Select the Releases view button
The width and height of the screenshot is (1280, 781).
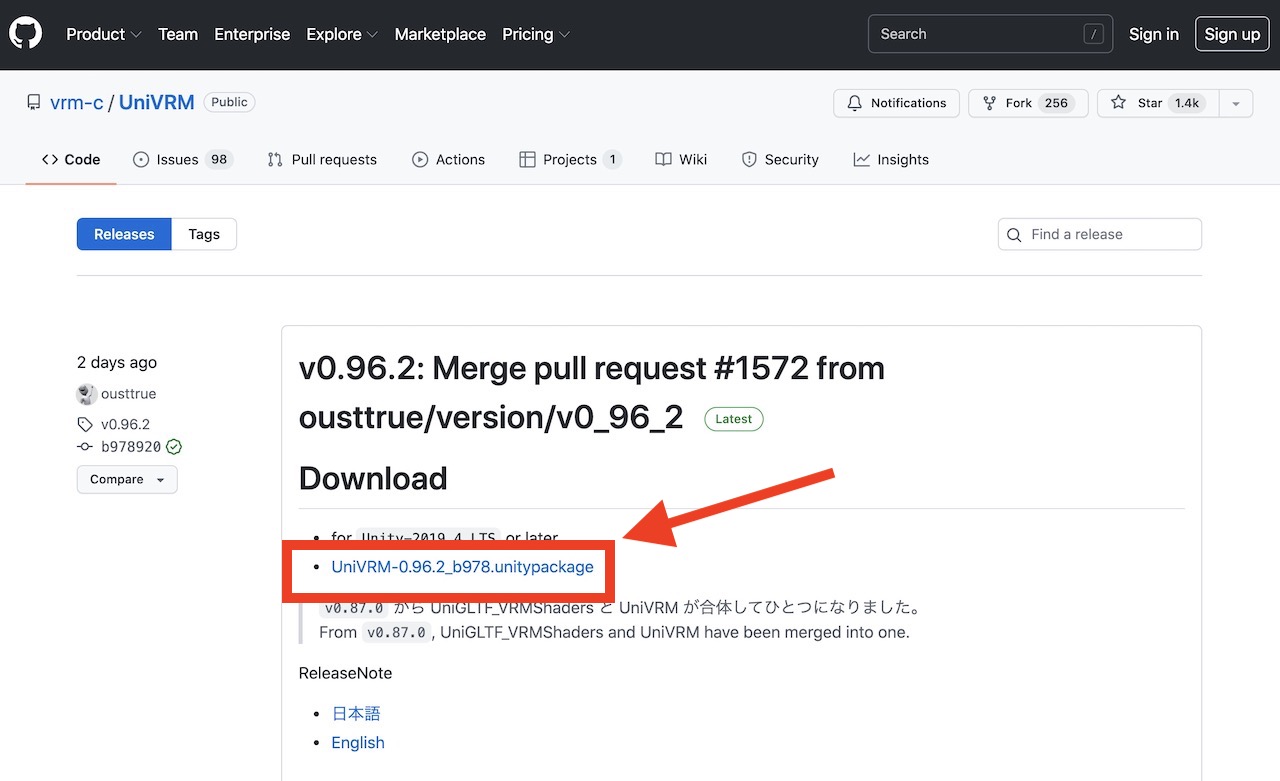click(x=124, y=234)
